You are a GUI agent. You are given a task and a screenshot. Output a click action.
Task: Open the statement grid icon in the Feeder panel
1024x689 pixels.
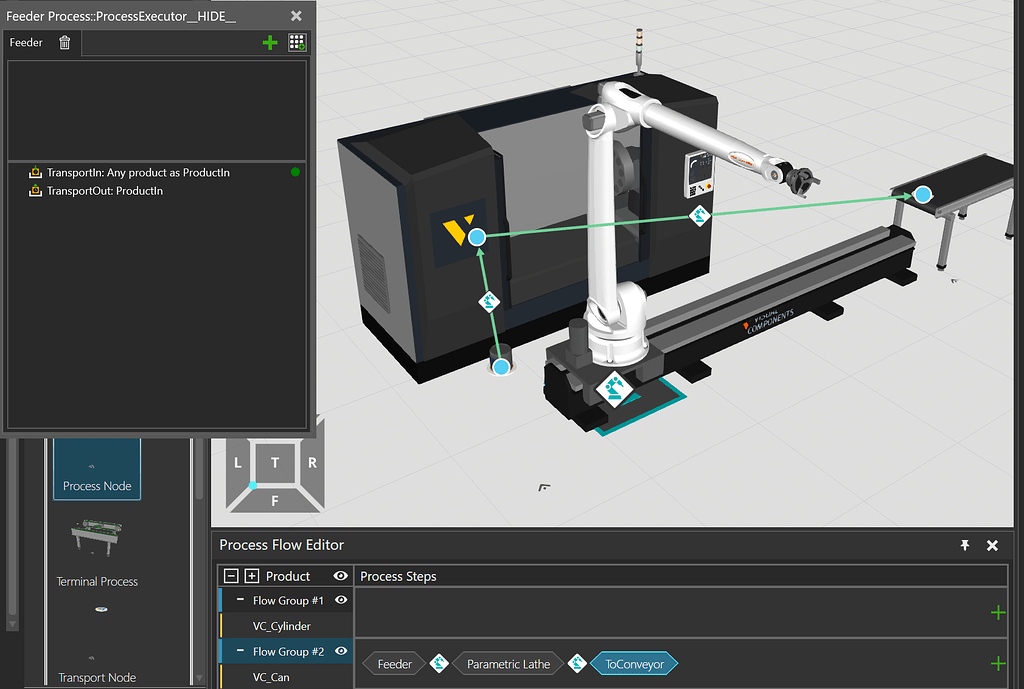click(297, 42)
